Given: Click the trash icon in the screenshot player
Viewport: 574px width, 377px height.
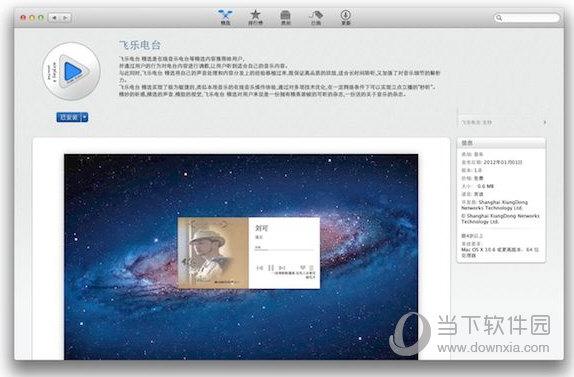Looking at the screenshot, I should [x=311, y=268].
